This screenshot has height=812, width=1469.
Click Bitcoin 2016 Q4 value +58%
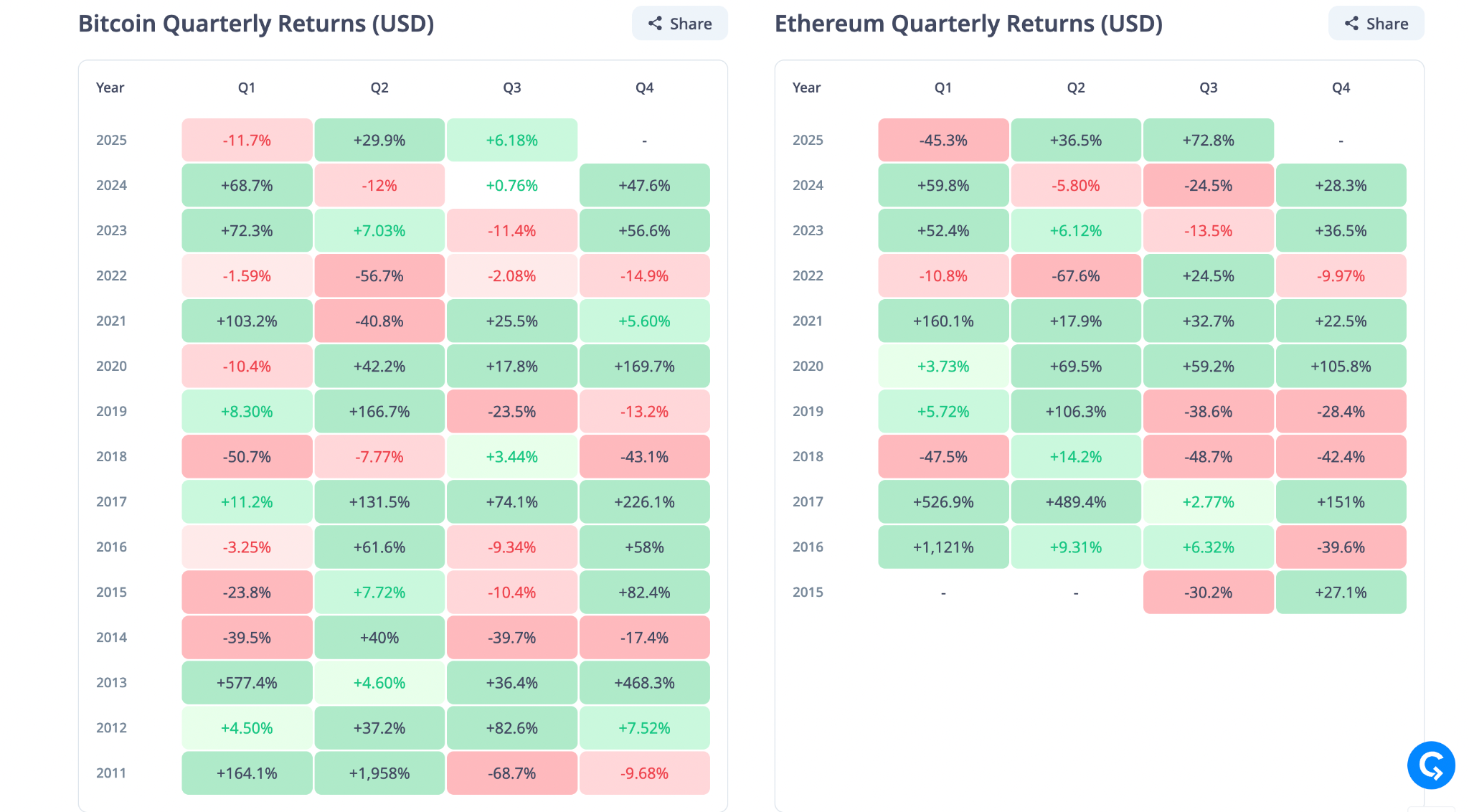pos(645,547)
